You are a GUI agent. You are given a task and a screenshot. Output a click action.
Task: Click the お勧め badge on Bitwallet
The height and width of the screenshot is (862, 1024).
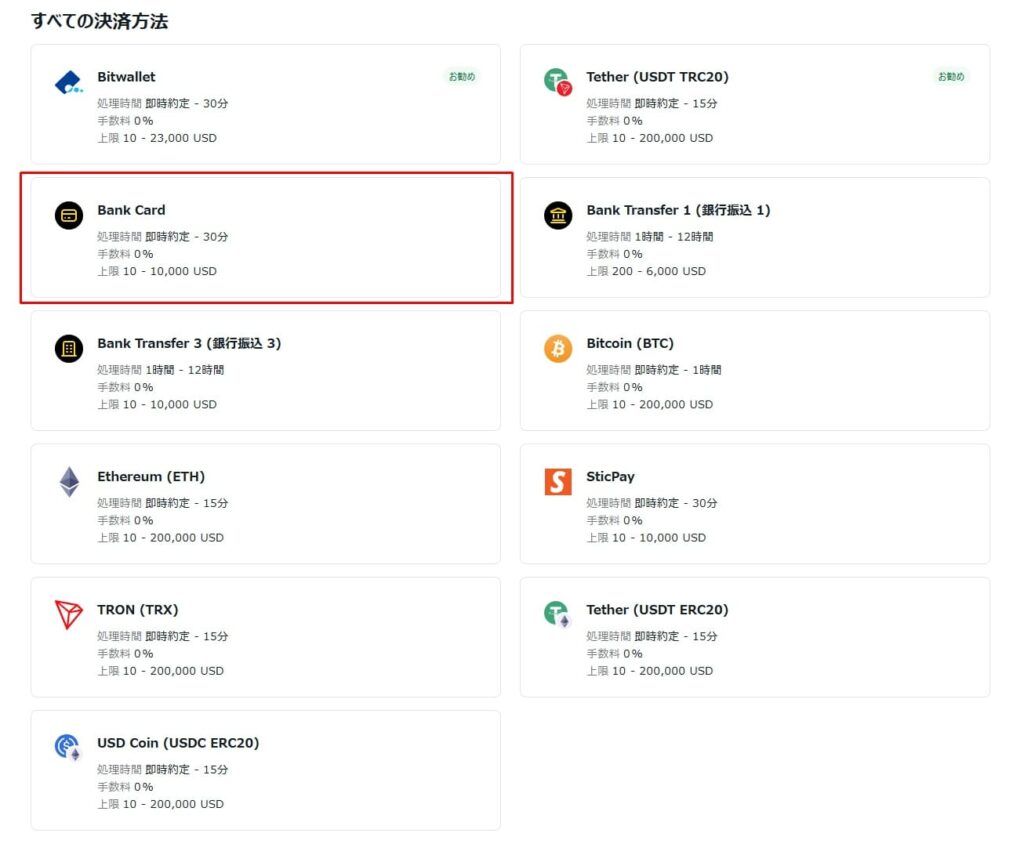pyautogui.click(x=461, y=76)
